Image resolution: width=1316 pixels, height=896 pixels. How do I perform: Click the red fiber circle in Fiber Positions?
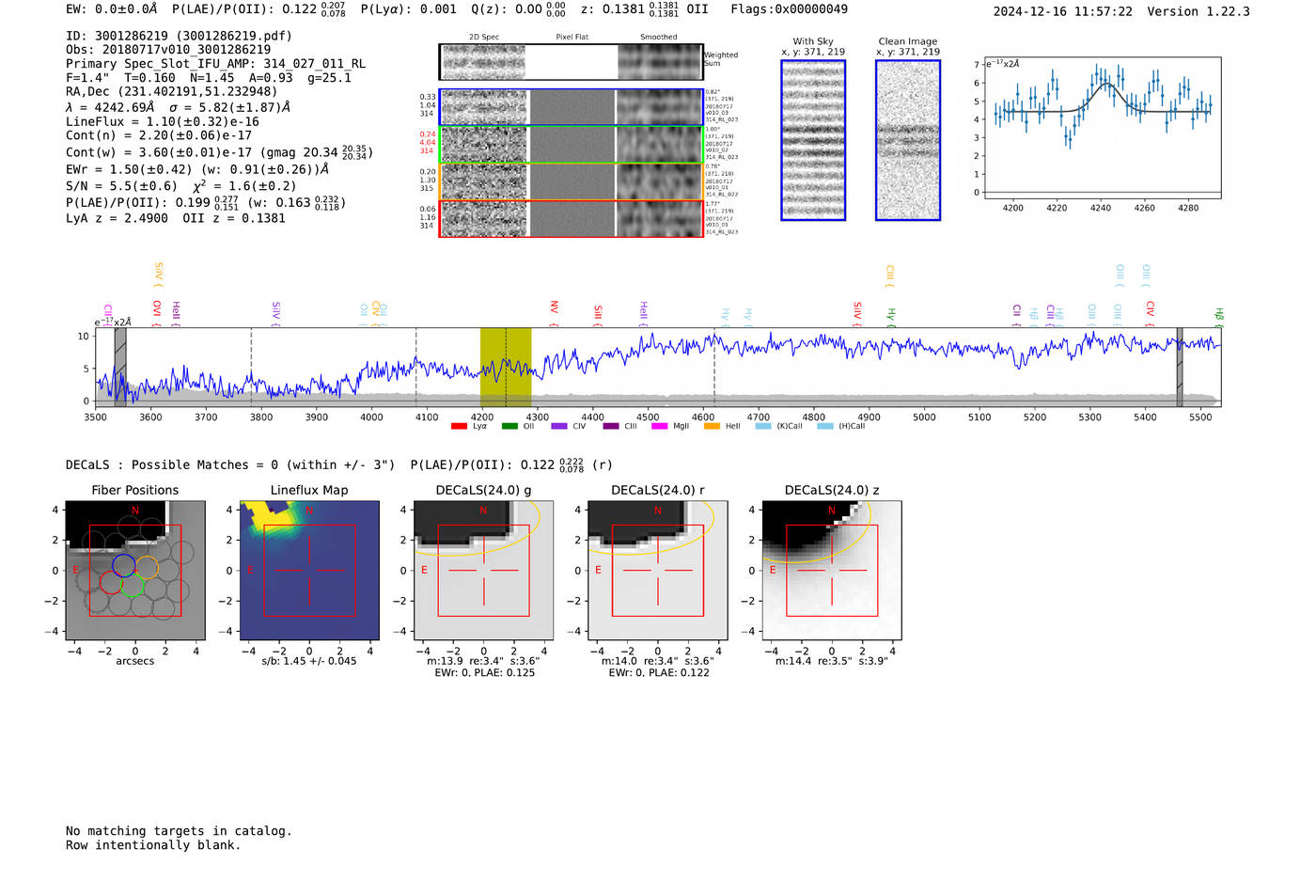(x=111, y=583)
